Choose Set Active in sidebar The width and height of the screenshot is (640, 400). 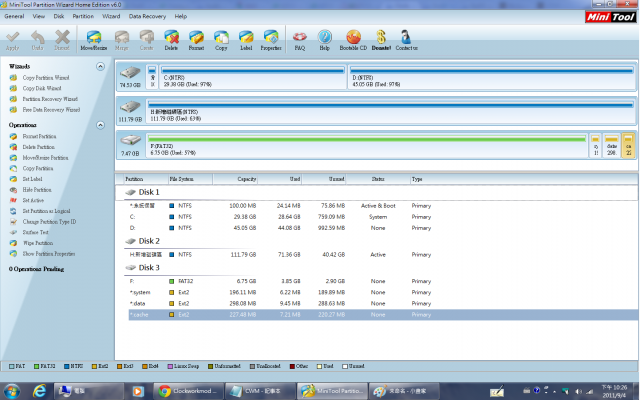coord(33,200)
